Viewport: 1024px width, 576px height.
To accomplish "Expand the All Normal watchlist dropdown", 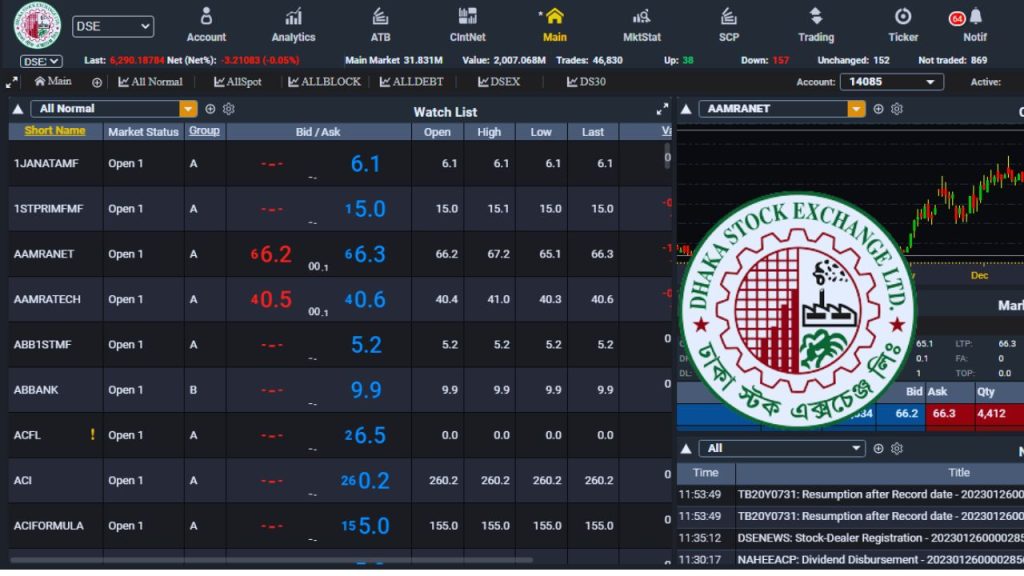I will 188,109.
